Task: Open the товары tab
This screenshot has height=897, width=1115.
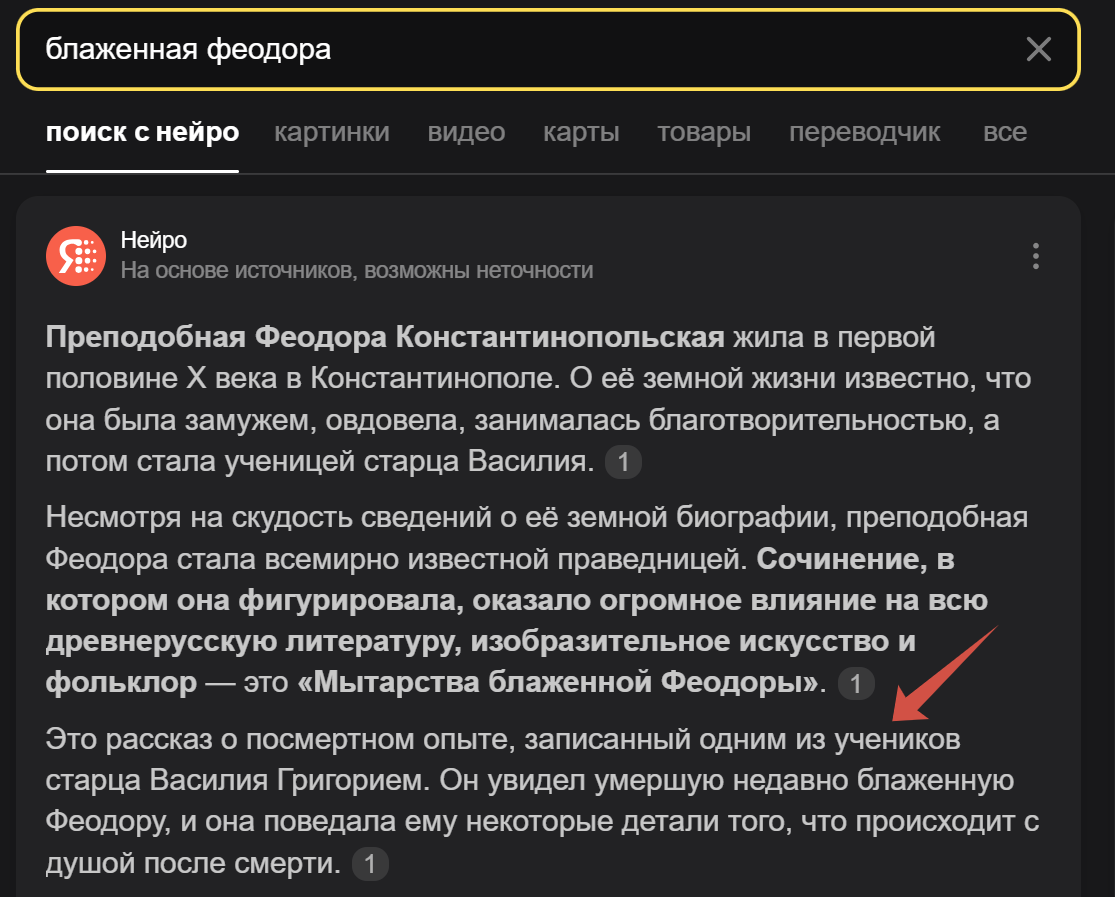Action: (703, 131)
